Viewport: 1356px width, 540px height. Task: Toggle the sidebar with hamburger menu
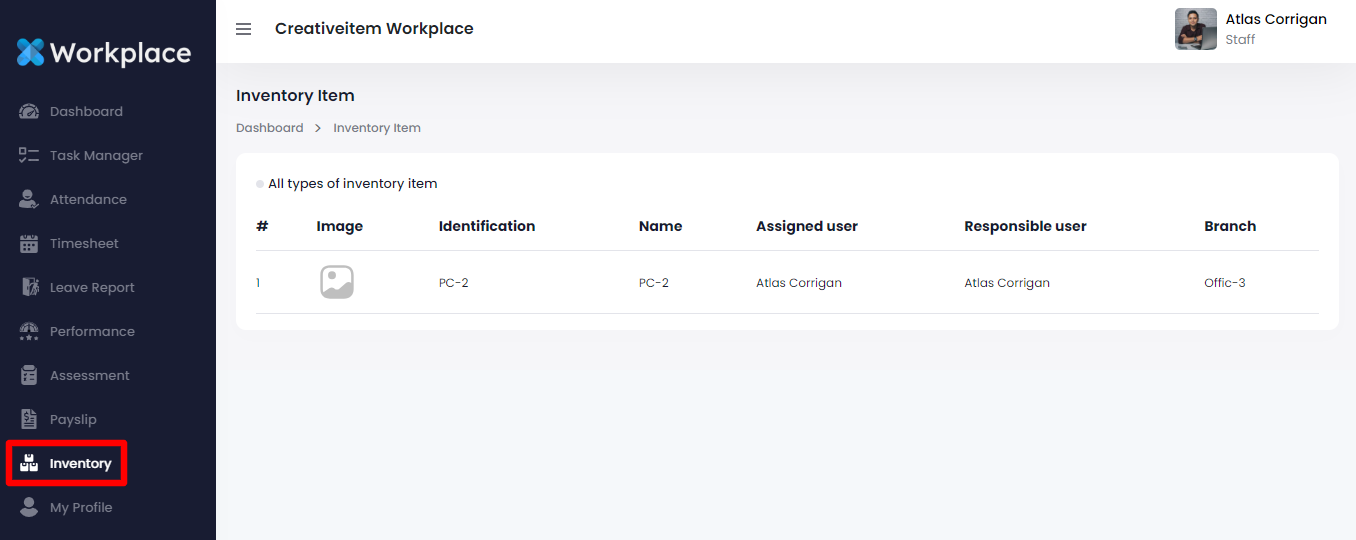pyautogui.click(x=243, y=29)
